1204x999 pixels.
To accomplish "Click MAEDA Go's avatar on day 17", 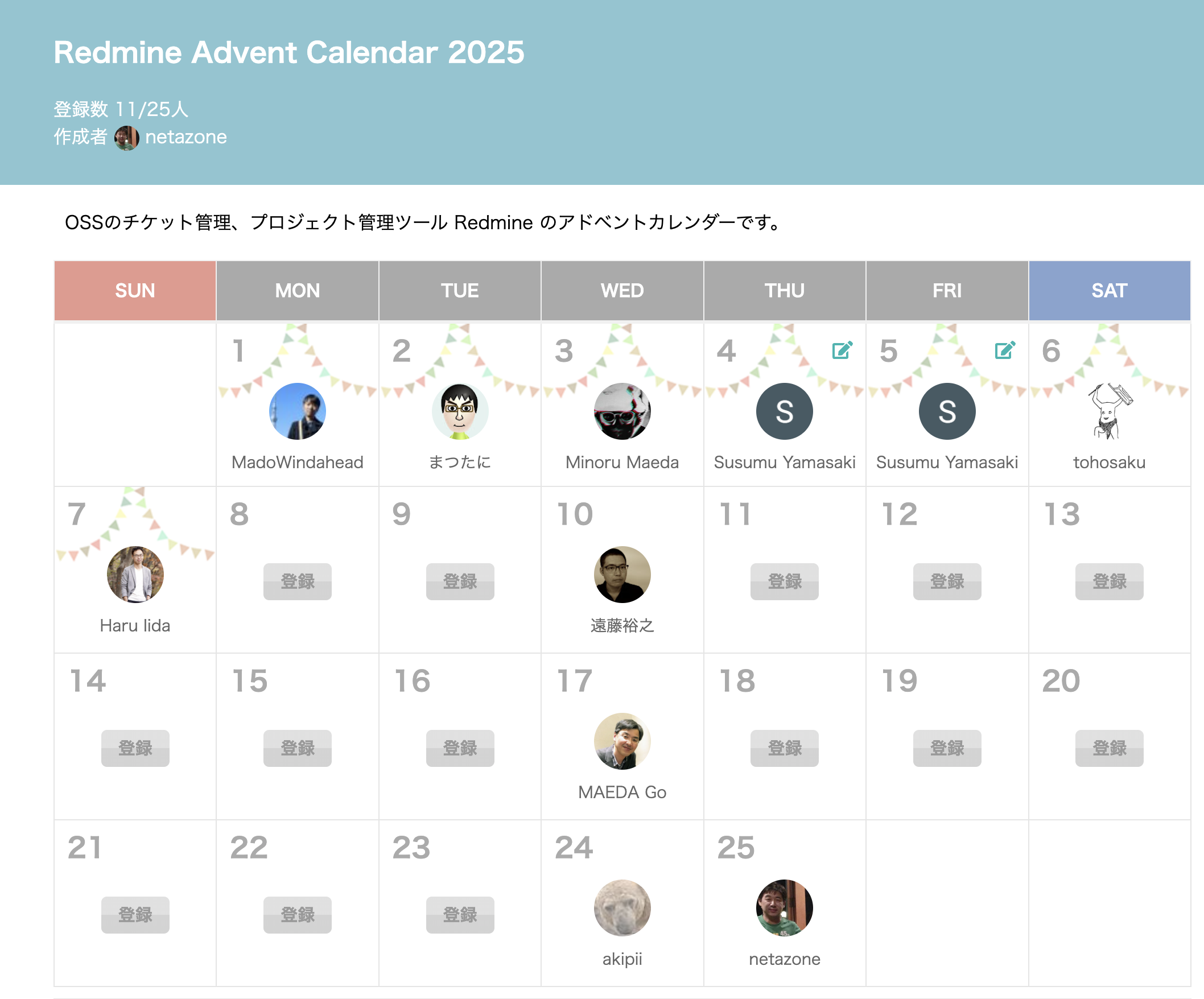I will pos(622,741).
